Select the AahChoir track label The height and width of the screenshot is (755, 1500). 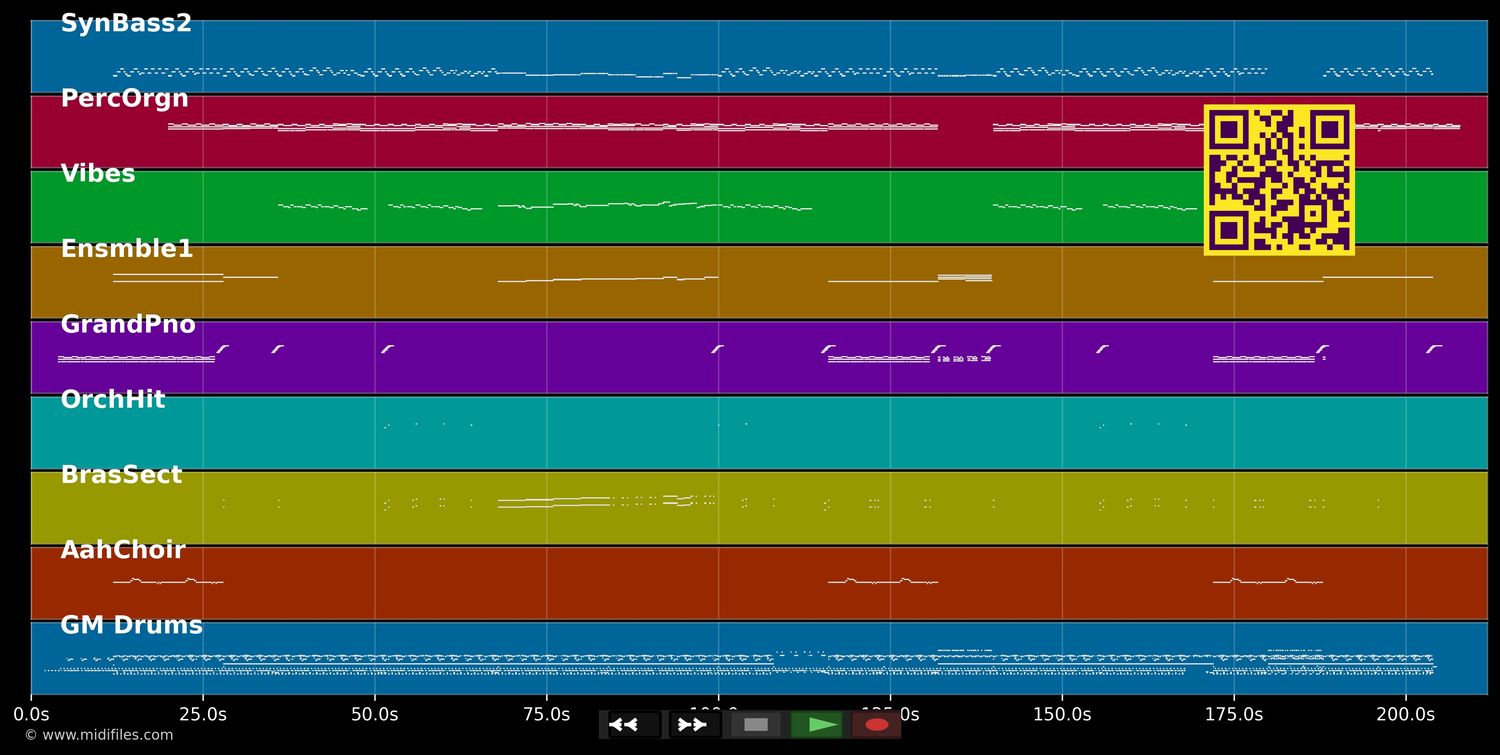[123, 550]
